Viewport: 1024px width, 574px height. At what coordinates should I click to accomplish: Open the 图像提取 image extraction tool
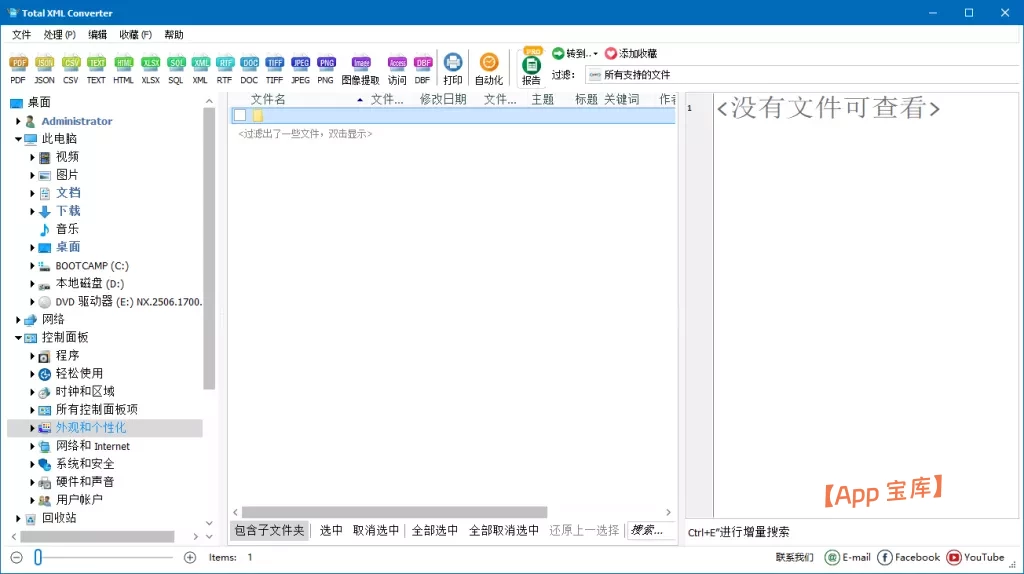[x=360, y=69]
